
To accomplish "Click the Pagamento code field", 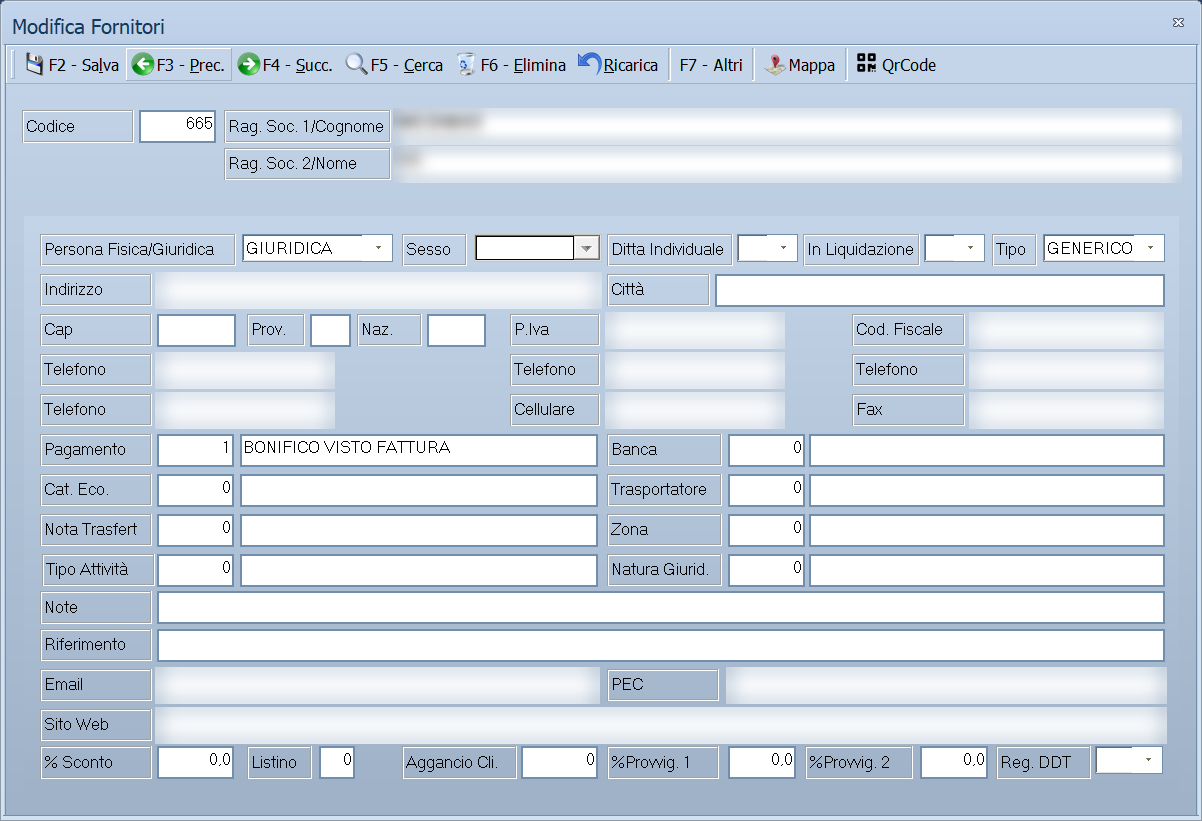I will (196, 450).
